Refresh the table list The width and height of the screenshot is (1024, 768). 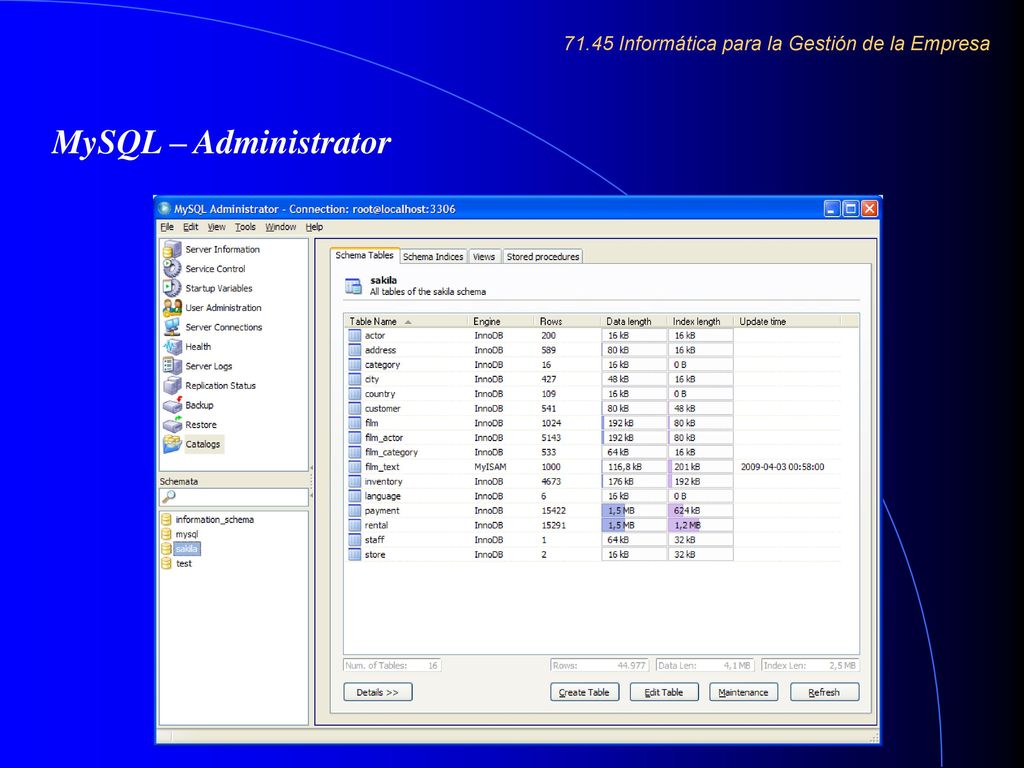[x=824, y=692]
